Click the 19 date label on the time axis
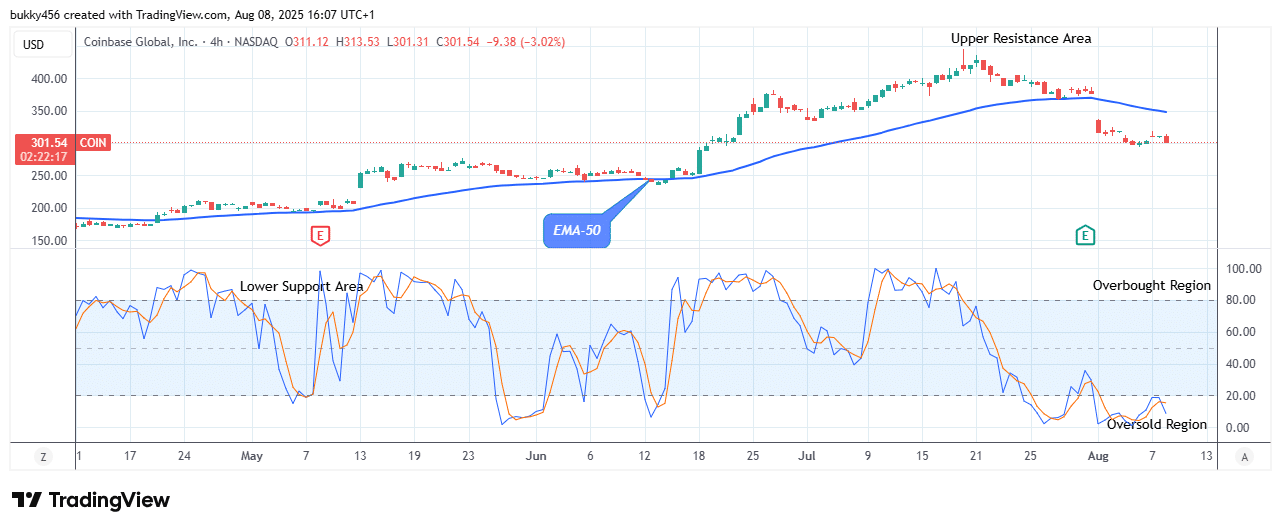 click(x=414, y=455)
